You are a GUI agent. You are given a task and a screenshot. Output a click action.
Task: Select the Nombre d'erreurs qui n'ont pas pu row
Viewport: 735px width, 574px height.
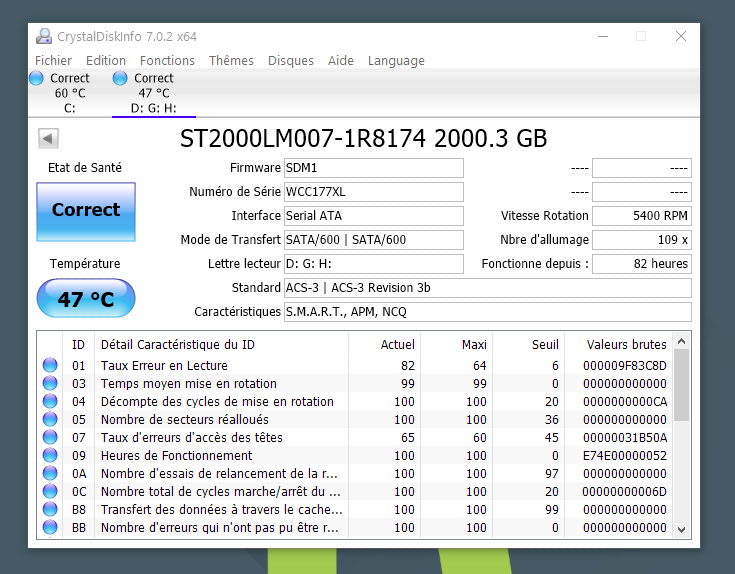coord(355,528)
